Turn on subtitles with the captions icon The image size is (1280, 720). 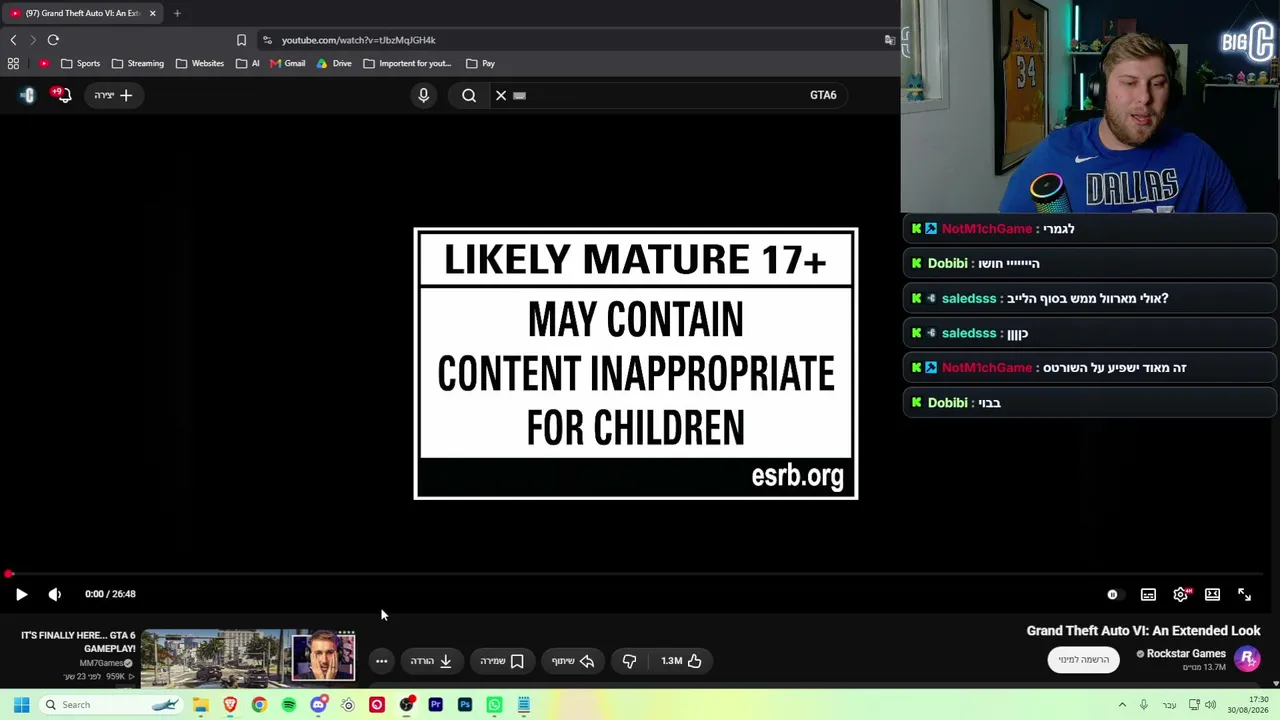1148,595
